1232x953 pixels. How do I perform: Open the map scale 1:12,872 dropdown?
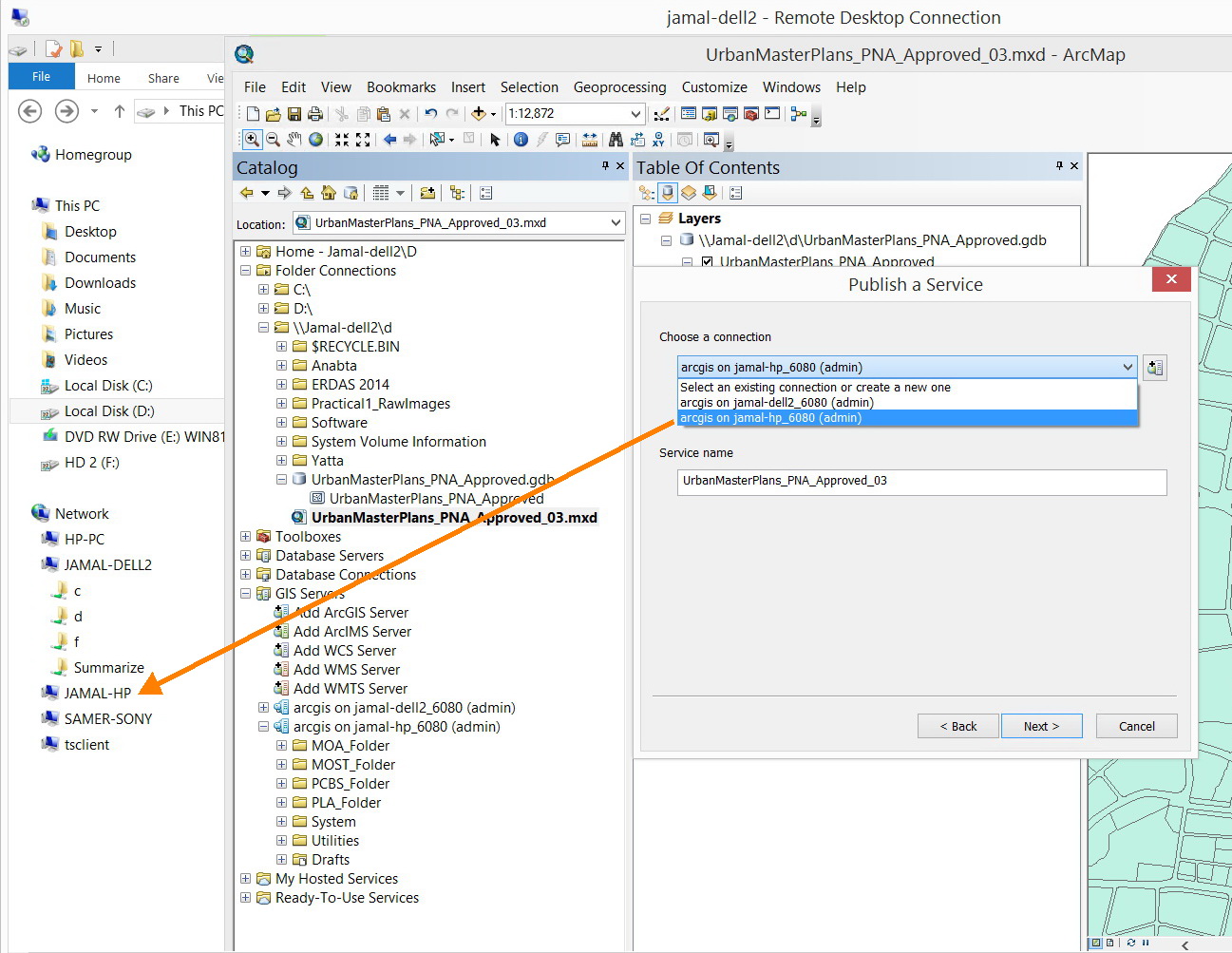click(635, 114)
